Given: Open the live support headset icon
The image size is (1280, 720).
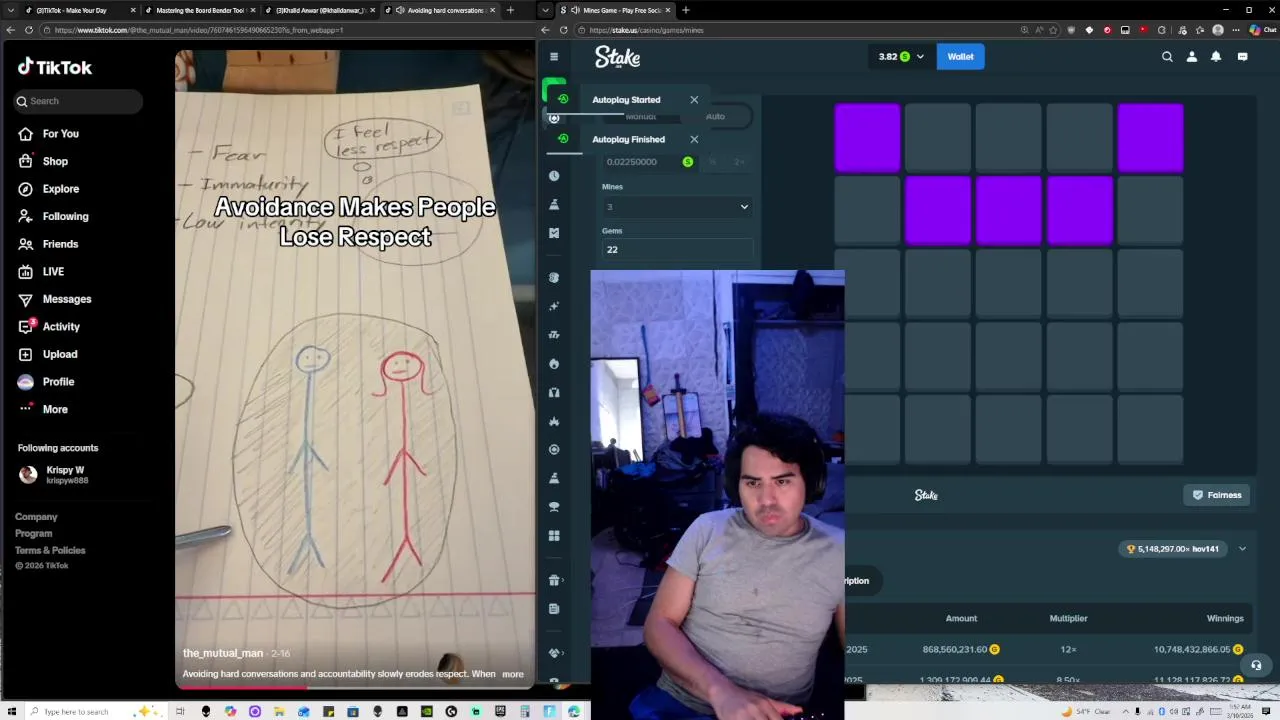Looking at the screenshot, I should tap(1256, 665).
